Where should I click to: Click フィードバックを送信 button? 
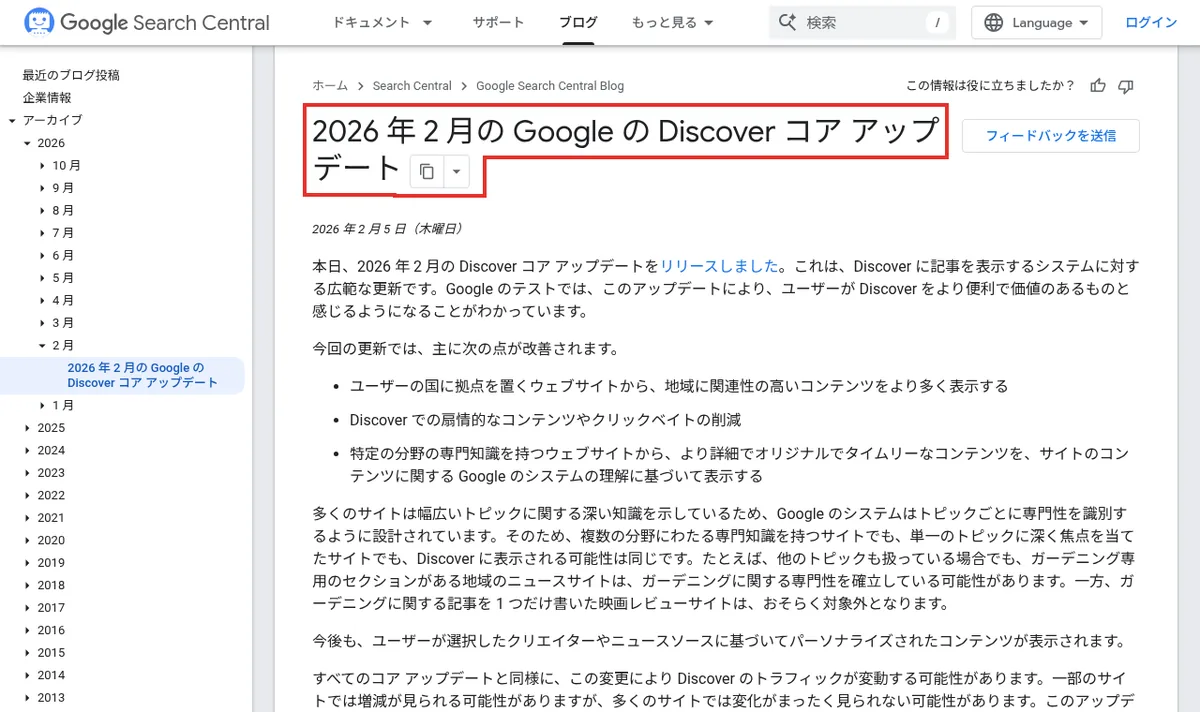(x=1050, y=135)
